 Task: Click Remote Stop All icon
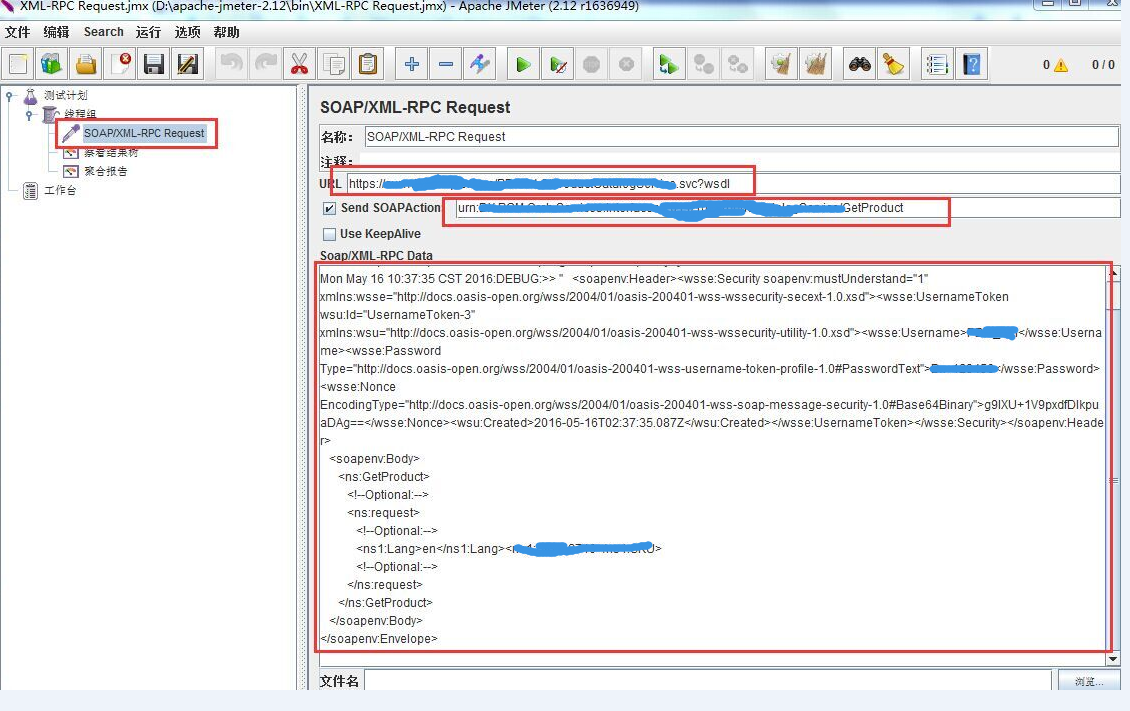[x=703, y=65]
